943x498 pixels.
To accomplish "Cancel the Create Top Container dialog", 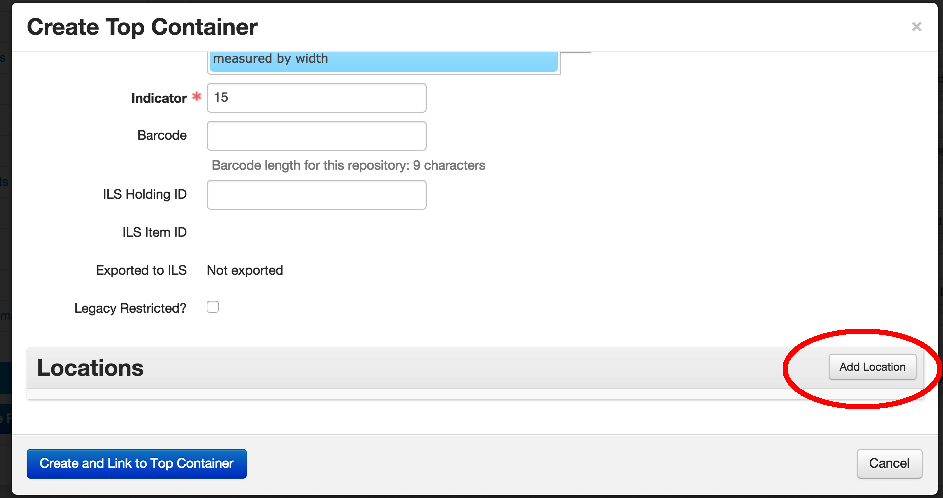I will click(889, 464).
